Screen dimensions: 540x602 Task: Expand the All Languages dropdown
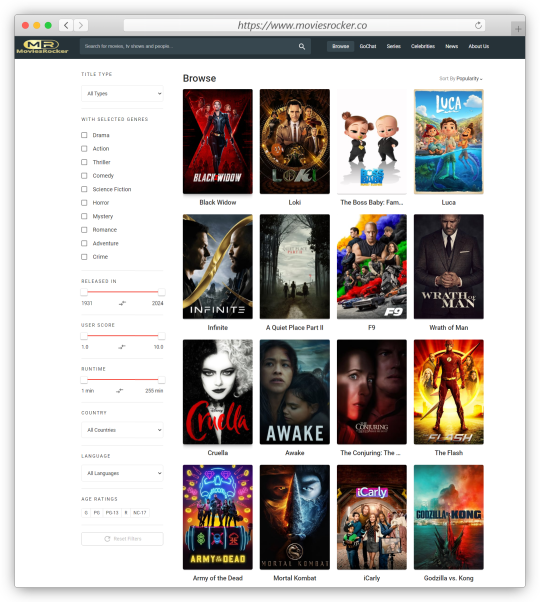coord(122,473)
